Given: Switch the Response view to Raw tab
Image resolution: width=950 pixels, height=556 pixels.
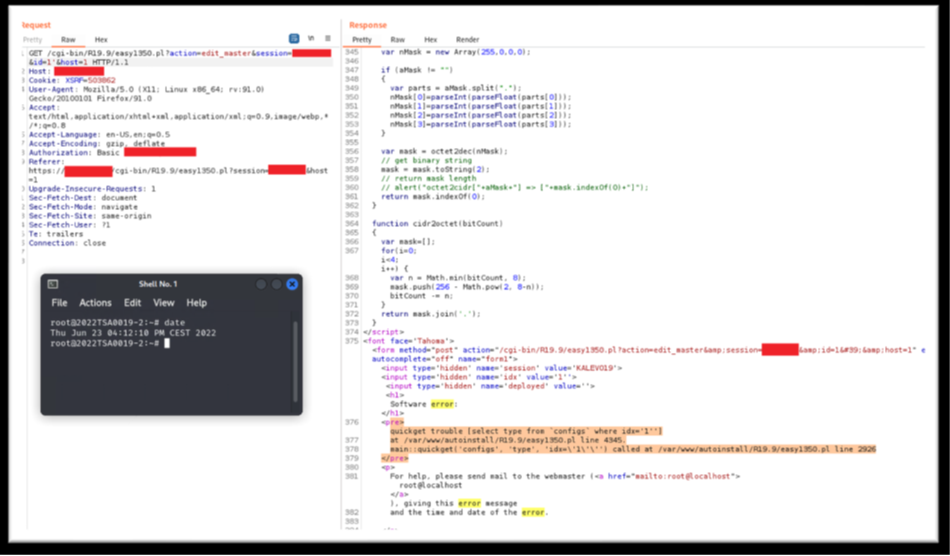Looking at the screenshot, I should [397, 40].
